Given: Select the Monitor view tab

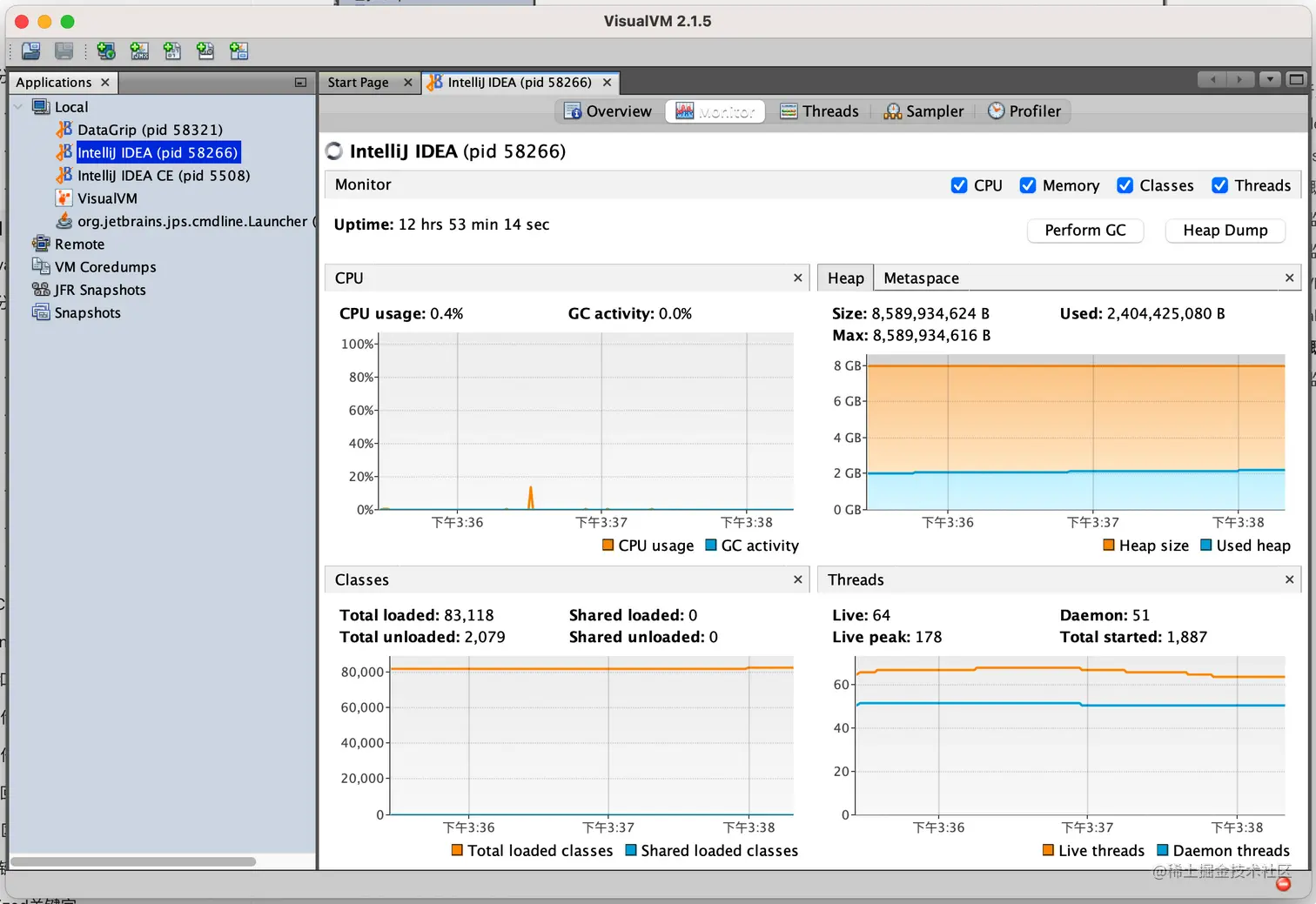Looking at the screenshot, I should 715,111.
